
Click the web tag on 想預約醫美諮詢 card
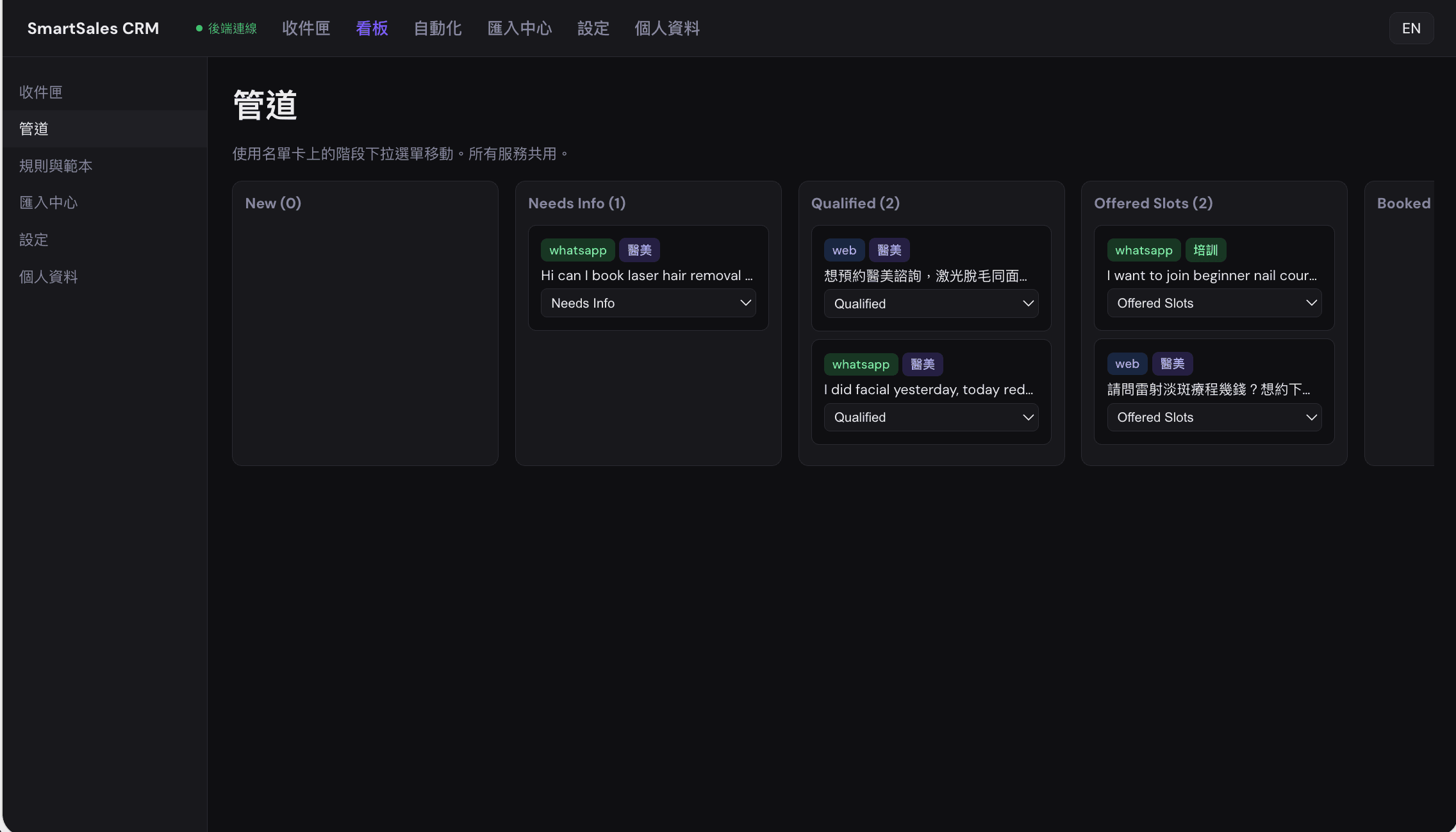pyautogui.click(x=843, y=250)
